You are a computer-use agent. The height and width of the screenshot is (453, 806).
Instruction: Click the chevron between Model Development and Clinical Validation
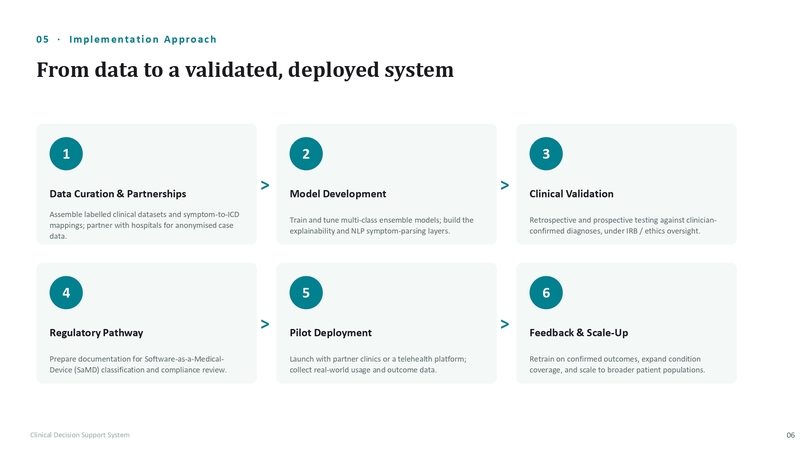click(x=505, y=185)
